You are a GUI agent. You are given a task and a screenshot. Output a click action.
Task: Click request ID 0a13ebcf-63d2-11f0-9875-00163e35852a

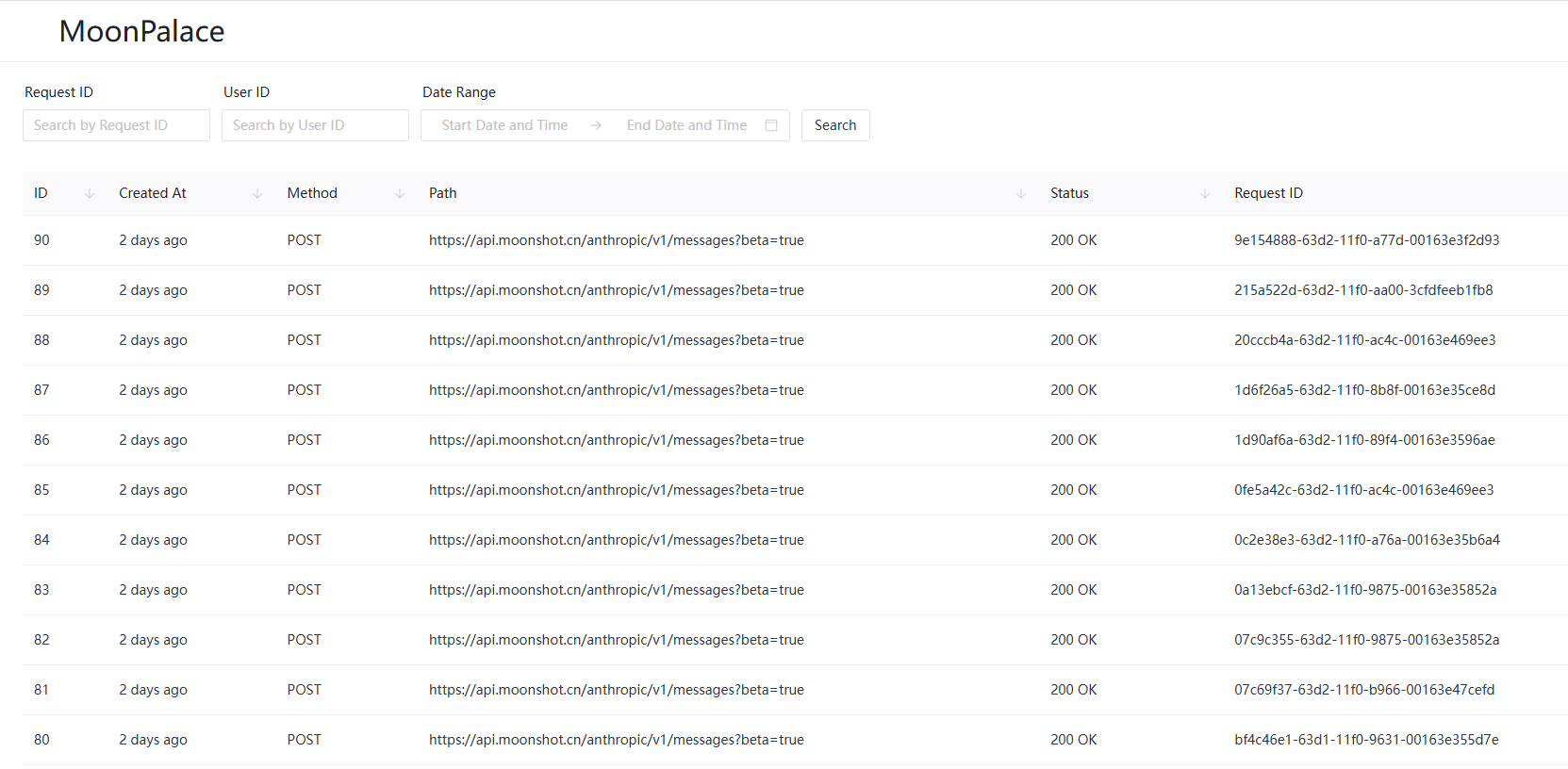(x=1365, y=590)
